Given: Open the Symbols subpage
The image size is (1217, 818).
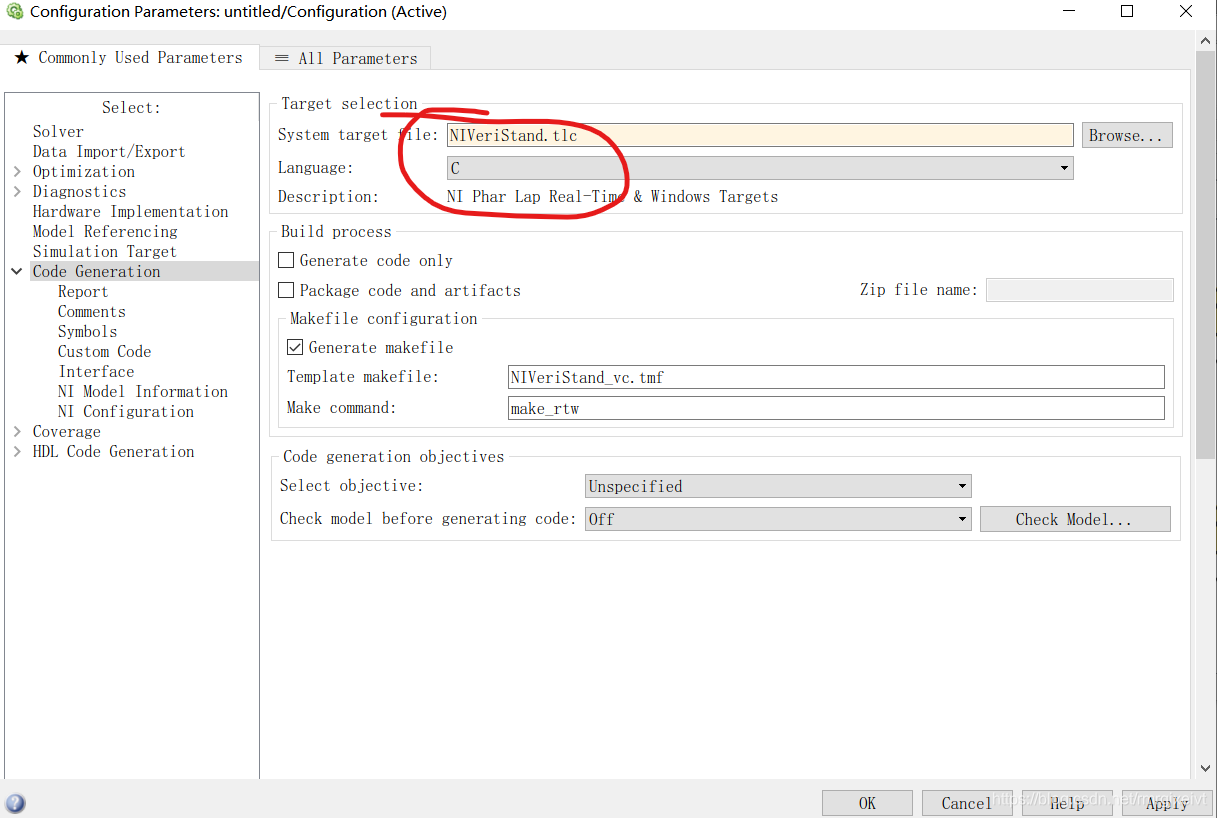Looking at the screenshot, I should 87,331.
